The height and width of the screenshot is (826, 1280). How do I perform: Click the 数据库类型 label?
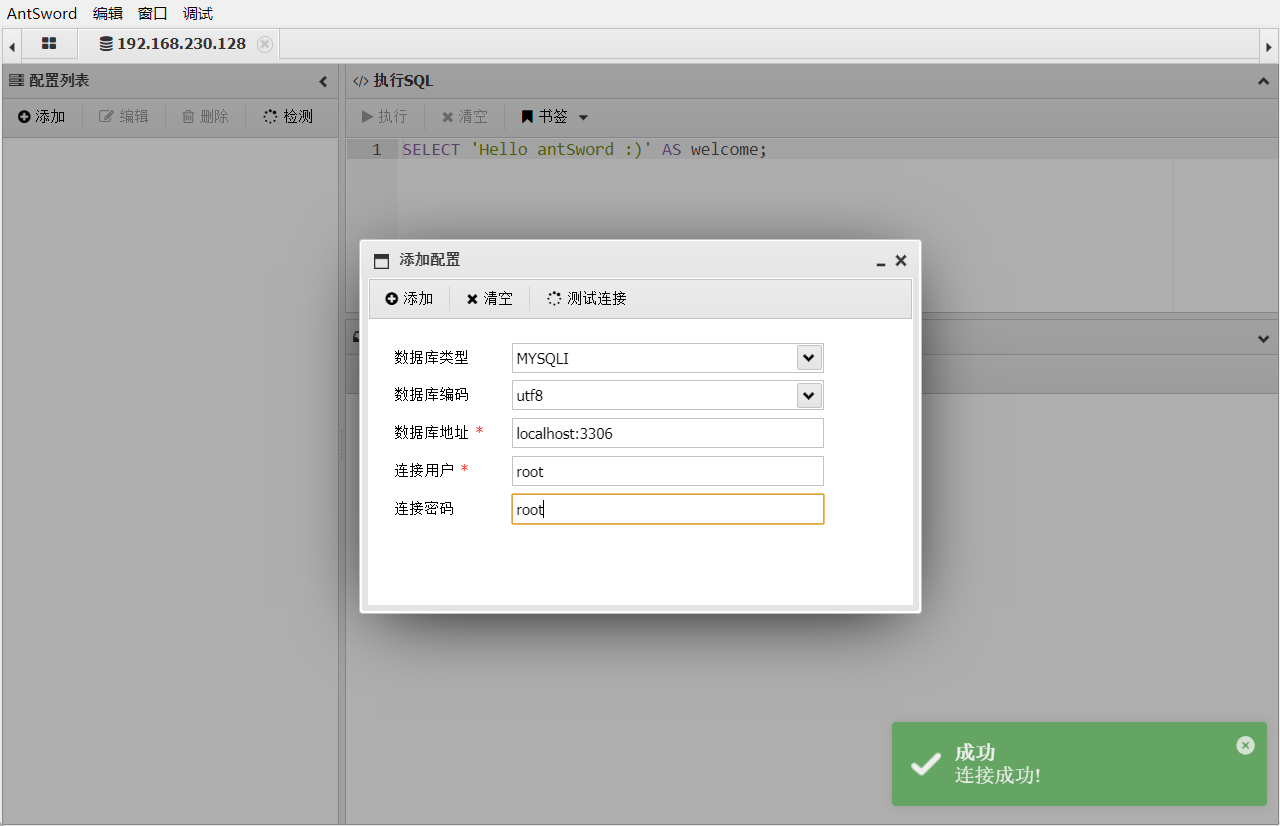pyautogui.click(x=431, y=358)
